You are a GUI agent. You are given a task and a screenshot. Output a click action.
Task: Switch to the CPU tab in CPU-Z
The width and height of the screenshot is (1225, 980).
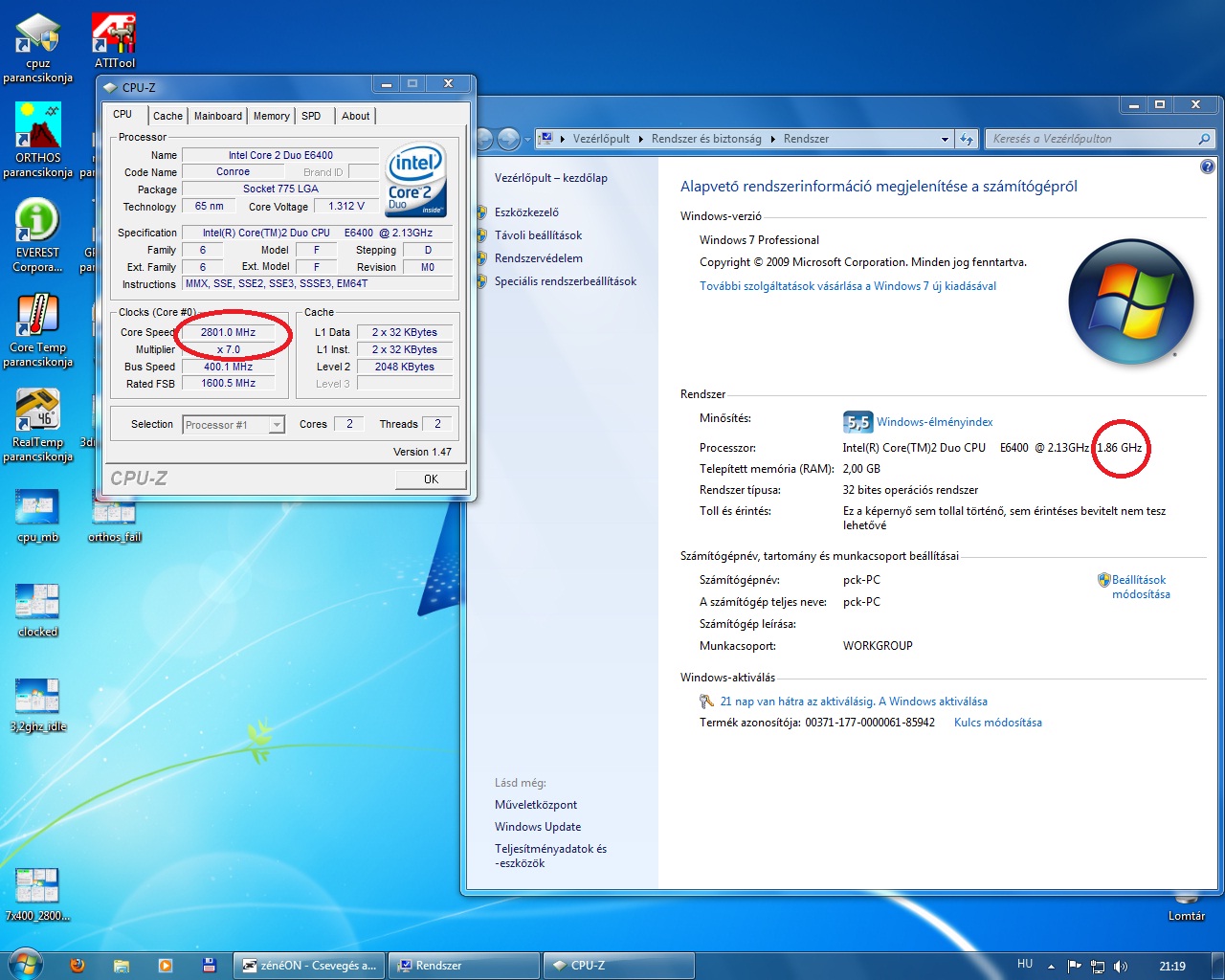pos(123,115)
